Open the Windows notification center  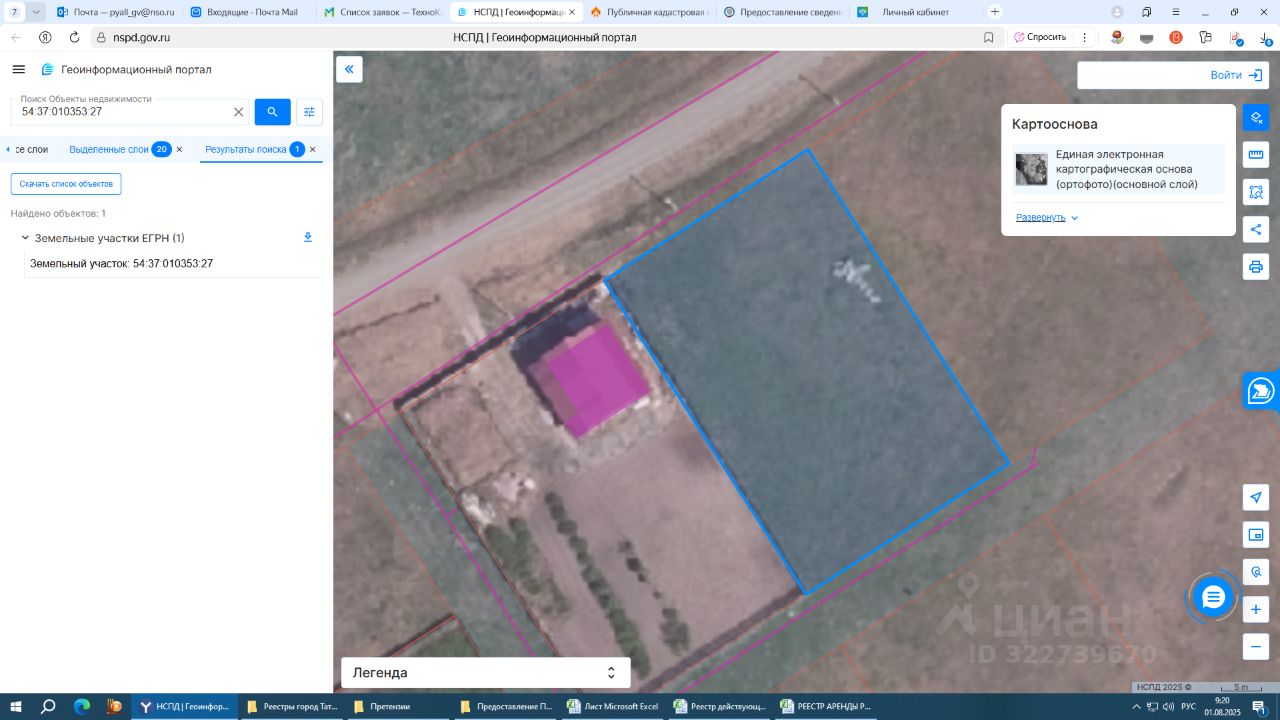click(x=1259, y=706)
